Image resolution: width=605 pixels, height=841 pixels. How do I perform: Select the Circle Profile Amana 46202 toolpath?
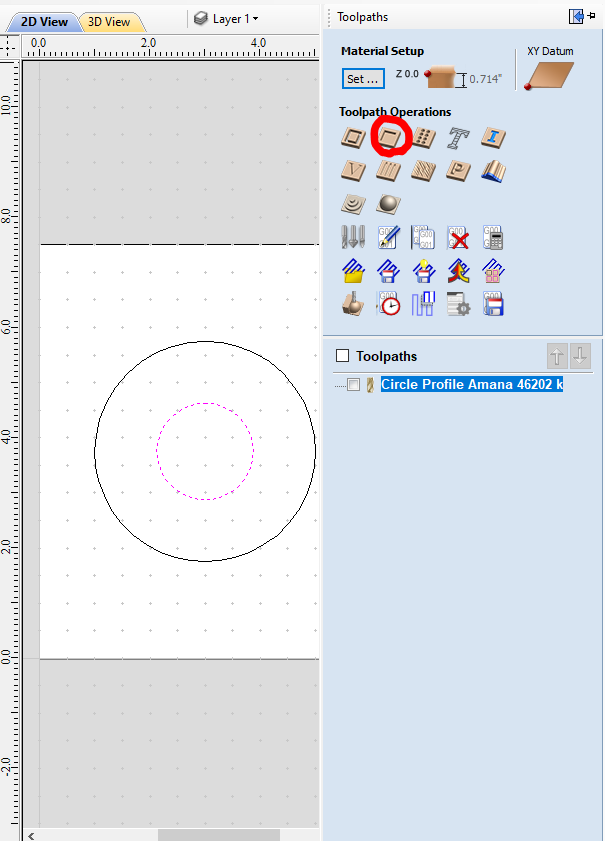tap(472, 385)
